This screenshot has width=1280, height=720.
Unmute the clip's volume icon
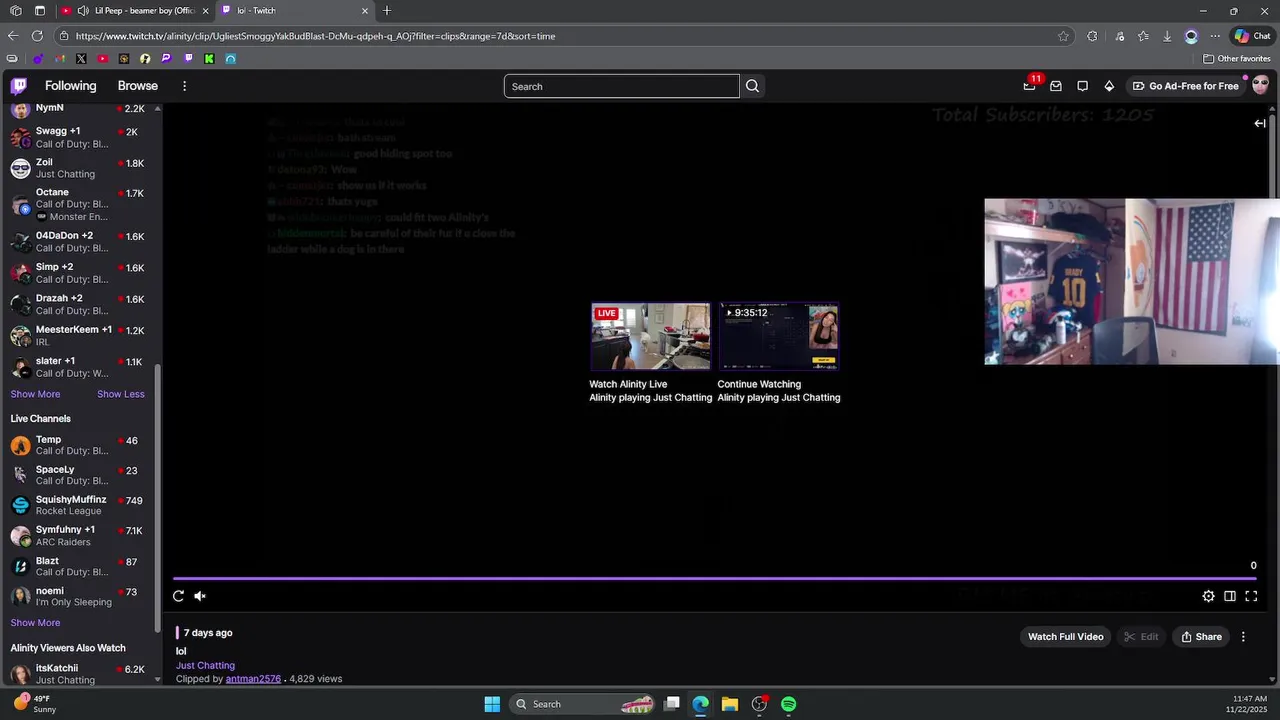click(x=200, y=596)
